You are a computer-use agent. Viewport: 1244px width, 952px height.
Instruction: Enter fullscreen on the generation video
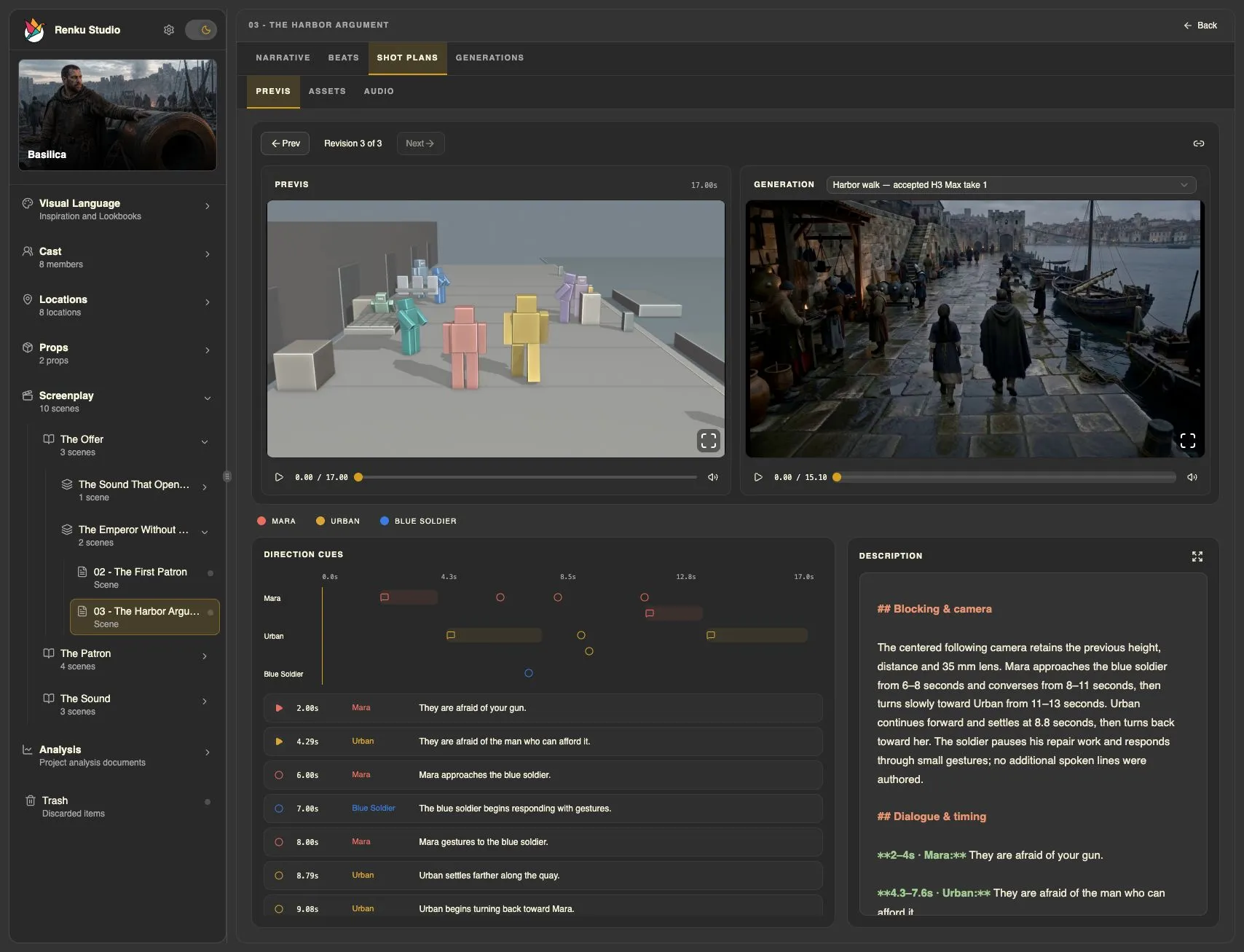tap(1188, 440)
